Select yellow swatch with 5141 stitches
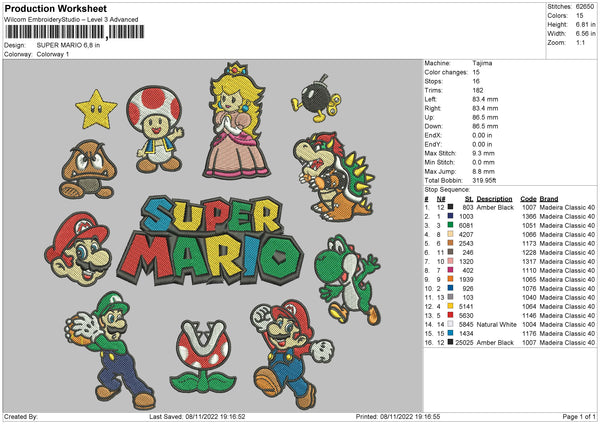Screen dimensions: 600x424 tap(450, 306)
